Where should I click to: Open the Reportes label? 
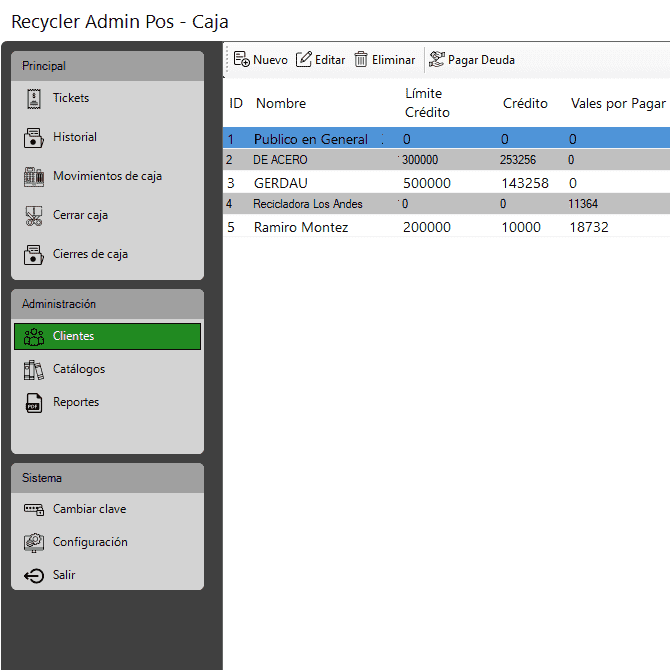pos(76,402)
